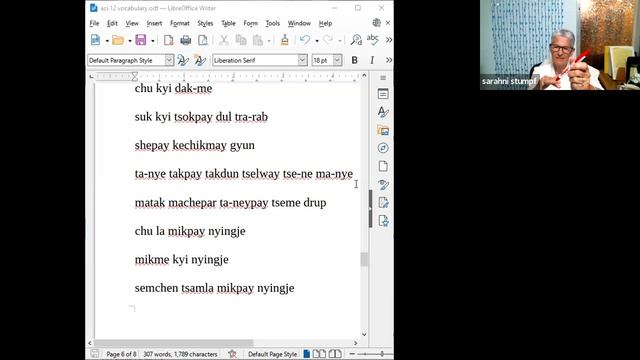This screenshot has height=360, width=640.
Task: Switch to single-page view
Action: [307, 354]
